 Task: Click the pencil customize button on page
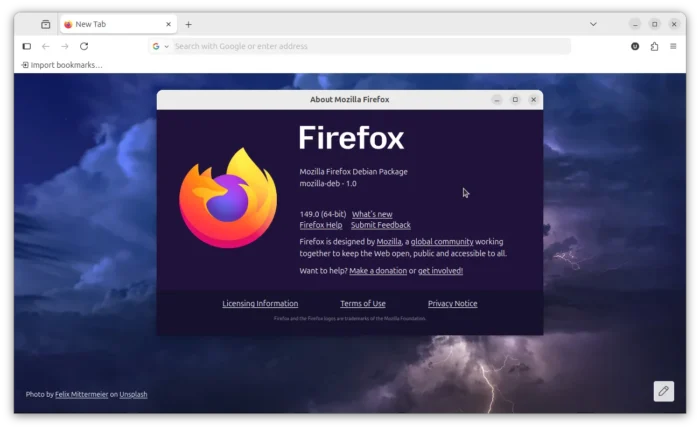coord(663,391)
